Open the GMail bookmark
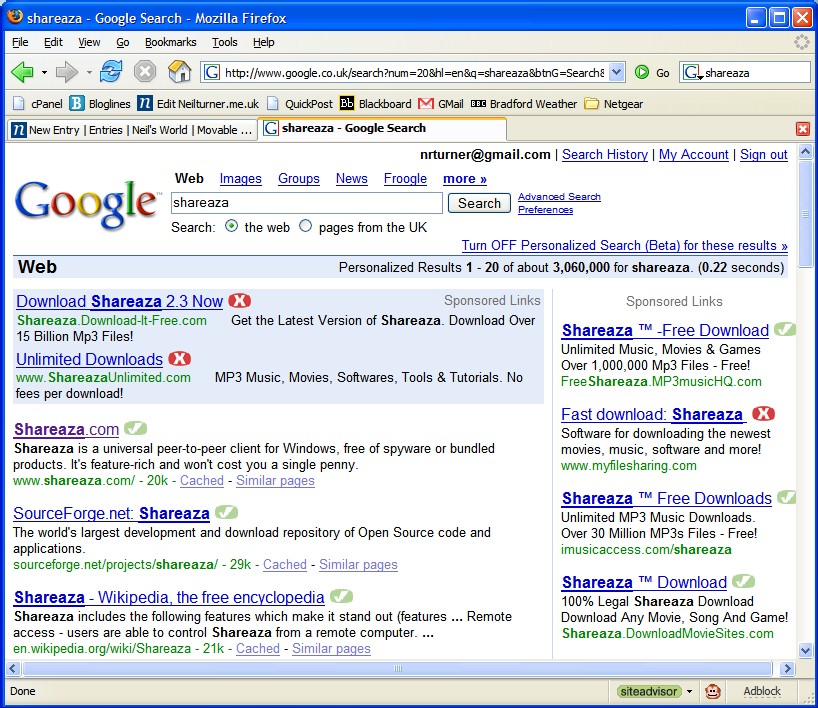The height and width of the screenshot is (708, 818). pos(441,104)
